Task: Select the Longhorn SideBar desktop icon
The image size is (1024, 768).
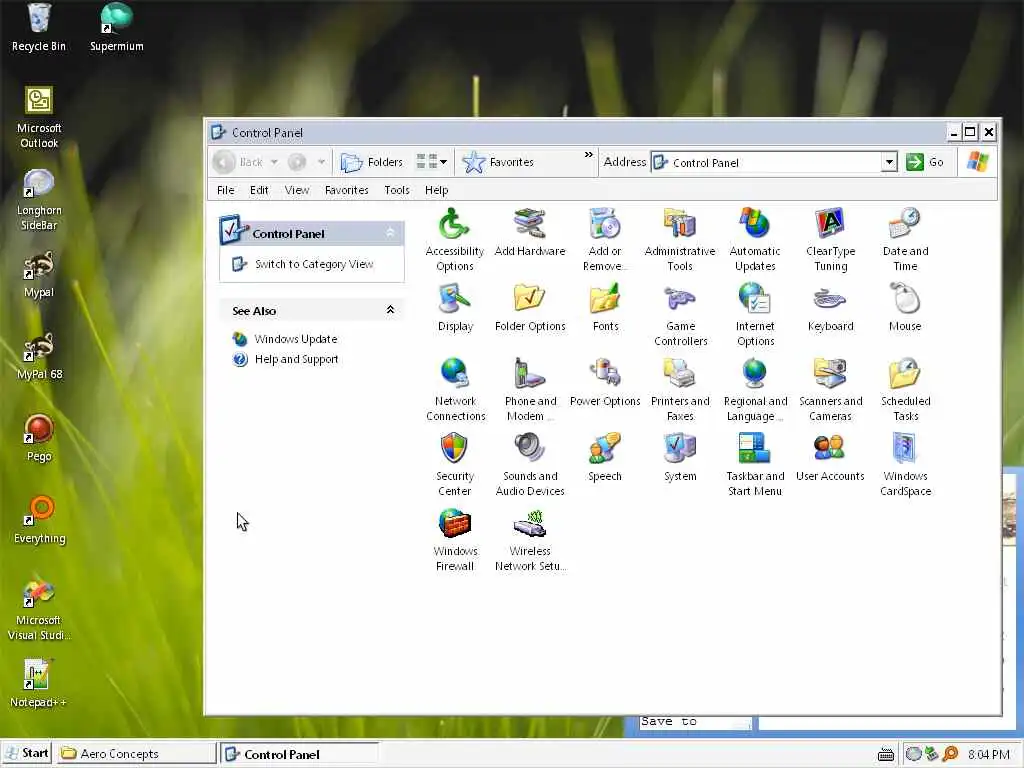Action: click(39, 200)
